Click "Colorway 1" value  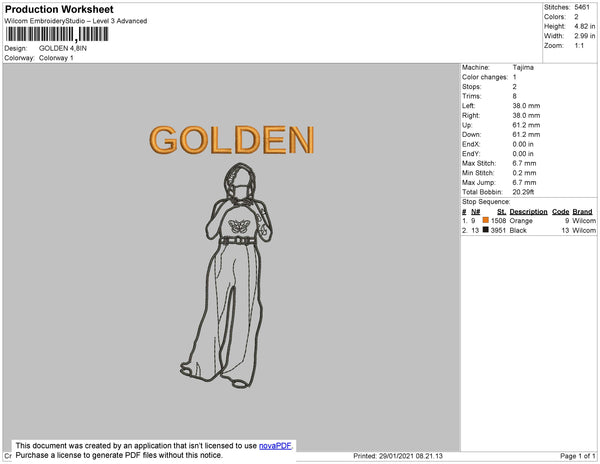[56, 58]
